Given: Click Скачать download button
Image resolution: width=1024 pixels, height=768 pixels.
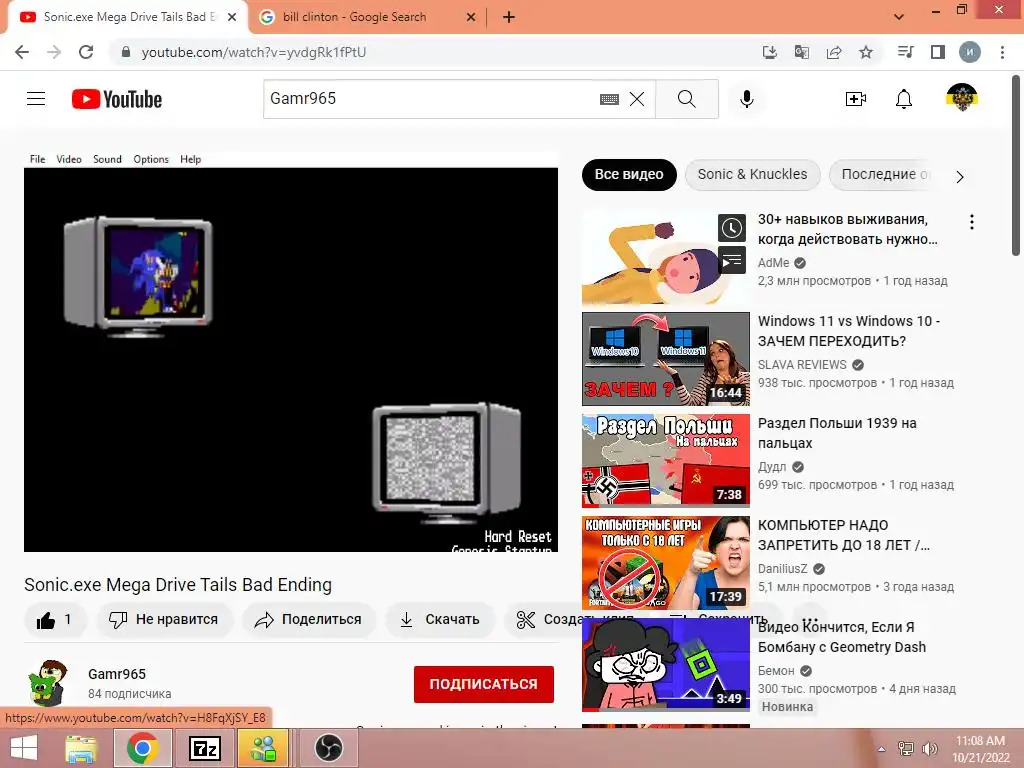Looking at the screenshot, I should [440, 620].
